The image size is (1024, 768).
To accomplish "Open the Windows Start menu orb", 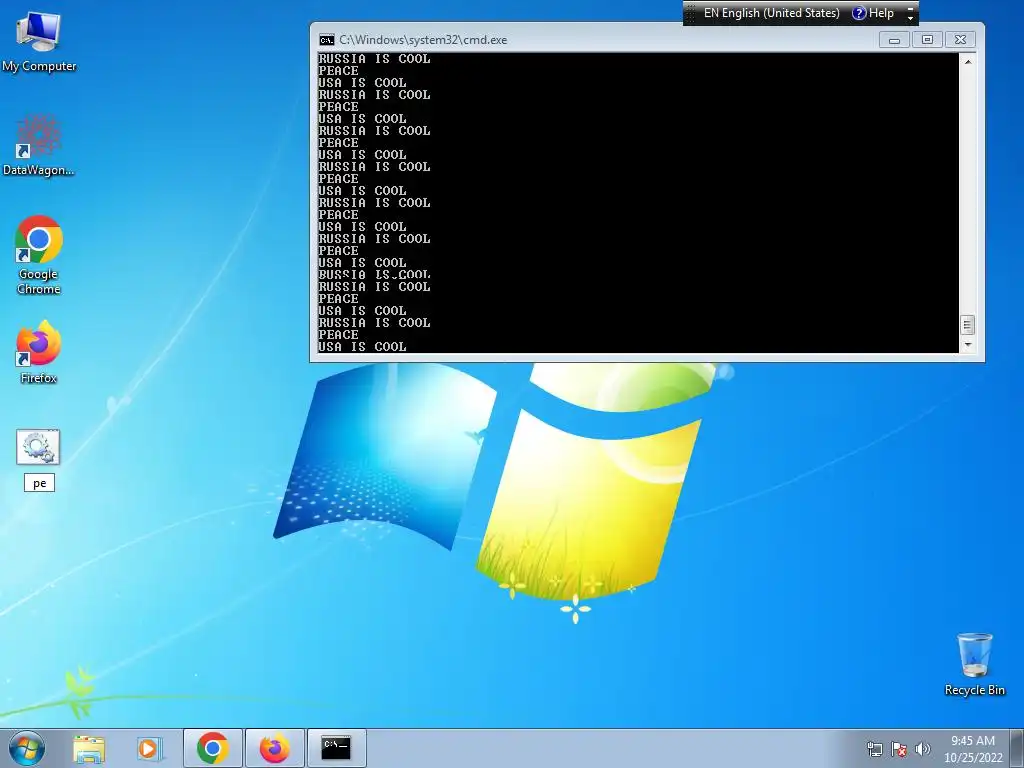I will [27, 748].
